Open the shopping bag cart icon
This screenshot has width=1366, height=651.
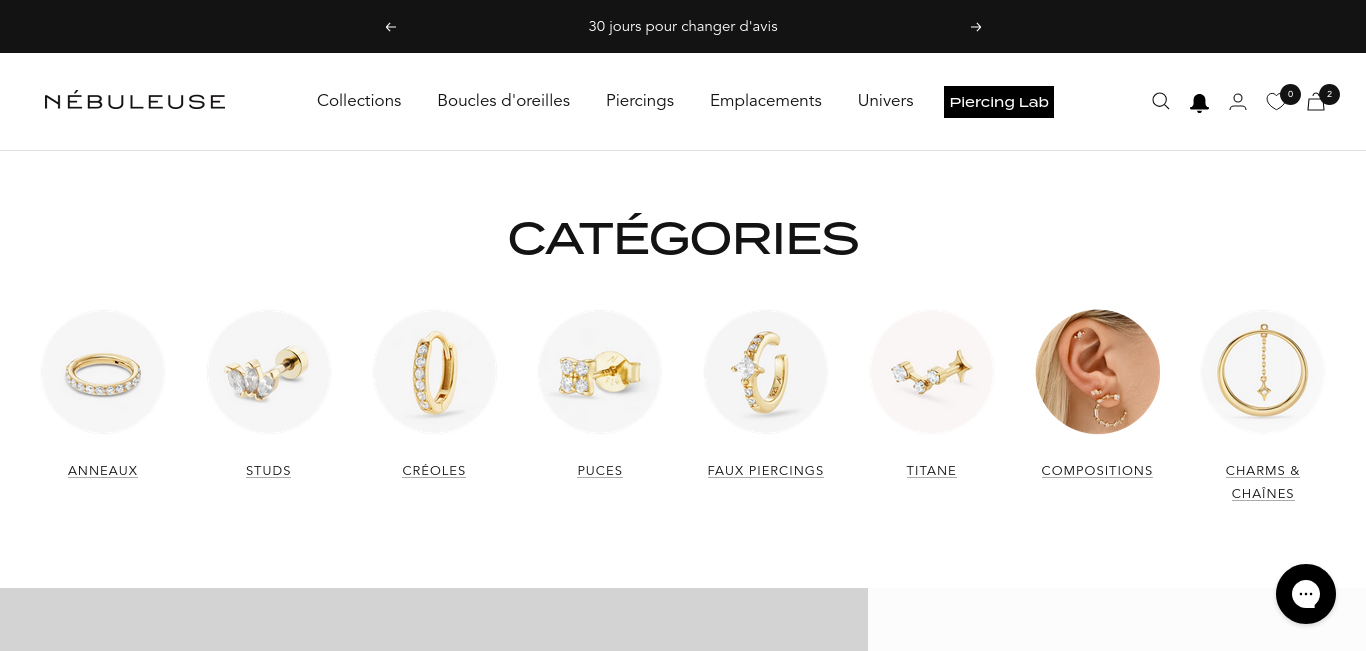point(1316,101)
